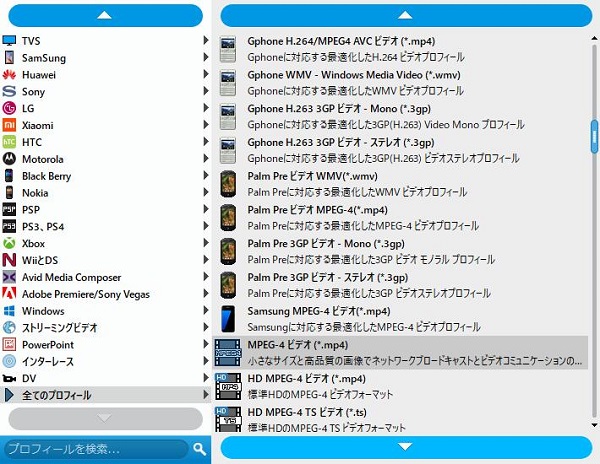The width and height of the screenshot is (600, 464).
Task: Click the HTC logo icon
Action: coord(9,142)
